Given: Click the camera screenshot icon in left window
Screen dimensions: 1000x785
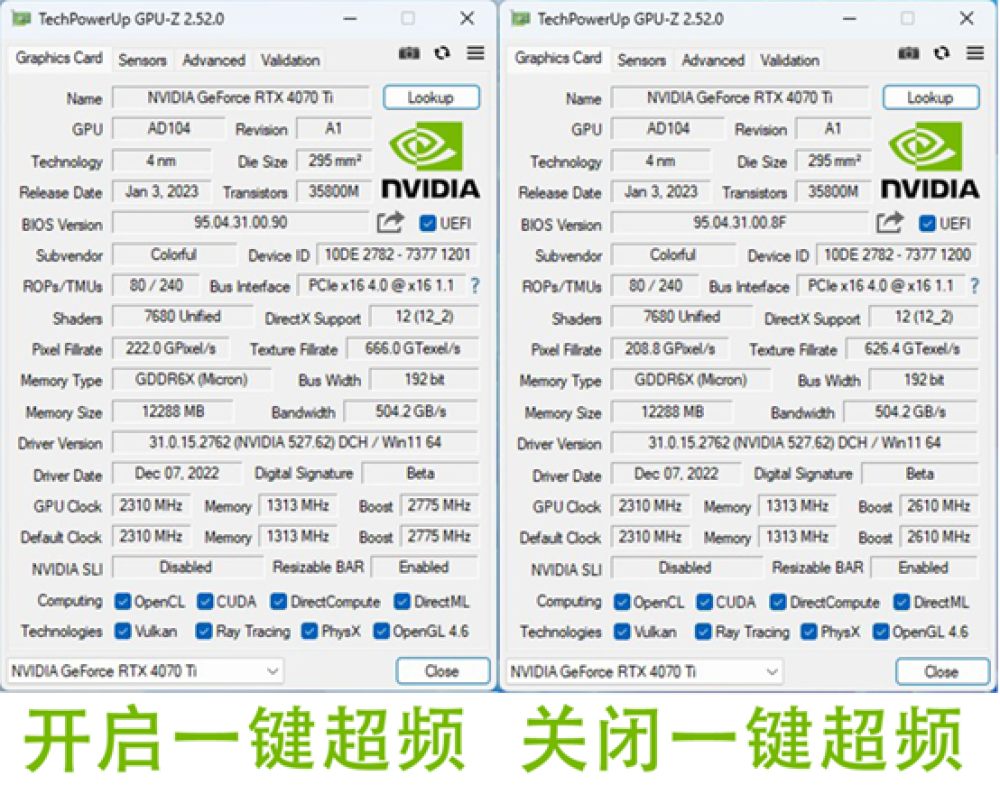Looking at the screenshot, I should point(409,53).
